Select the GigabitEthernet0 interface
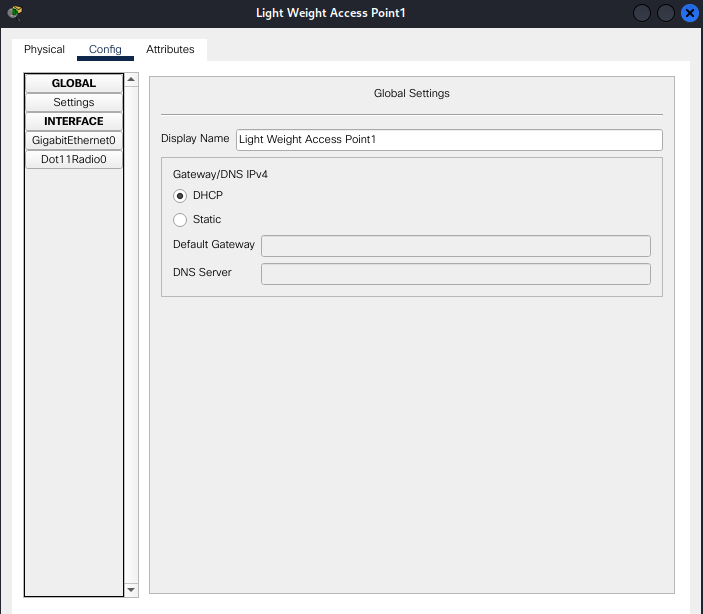This screenshot has width=703, height=614. tap(74, 140)
